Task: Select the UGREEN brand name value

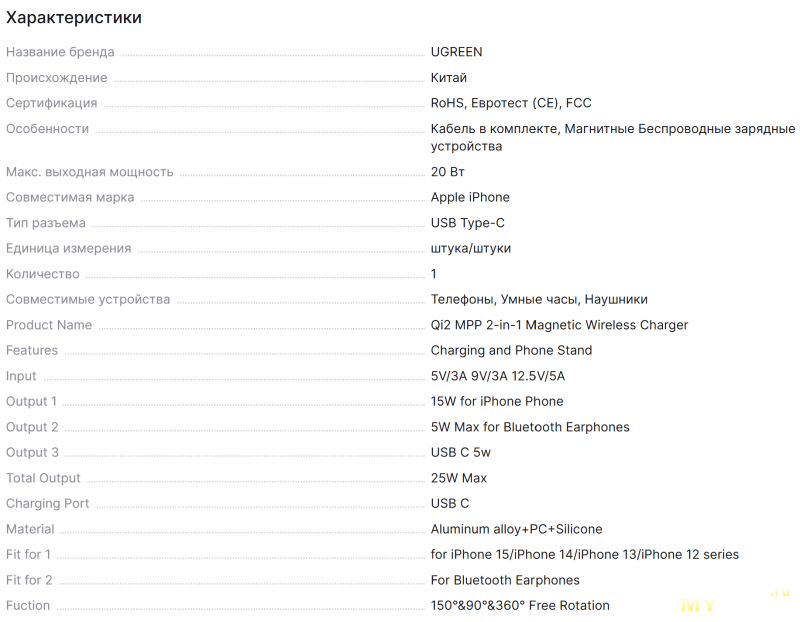Action: (x=456, y=52)
